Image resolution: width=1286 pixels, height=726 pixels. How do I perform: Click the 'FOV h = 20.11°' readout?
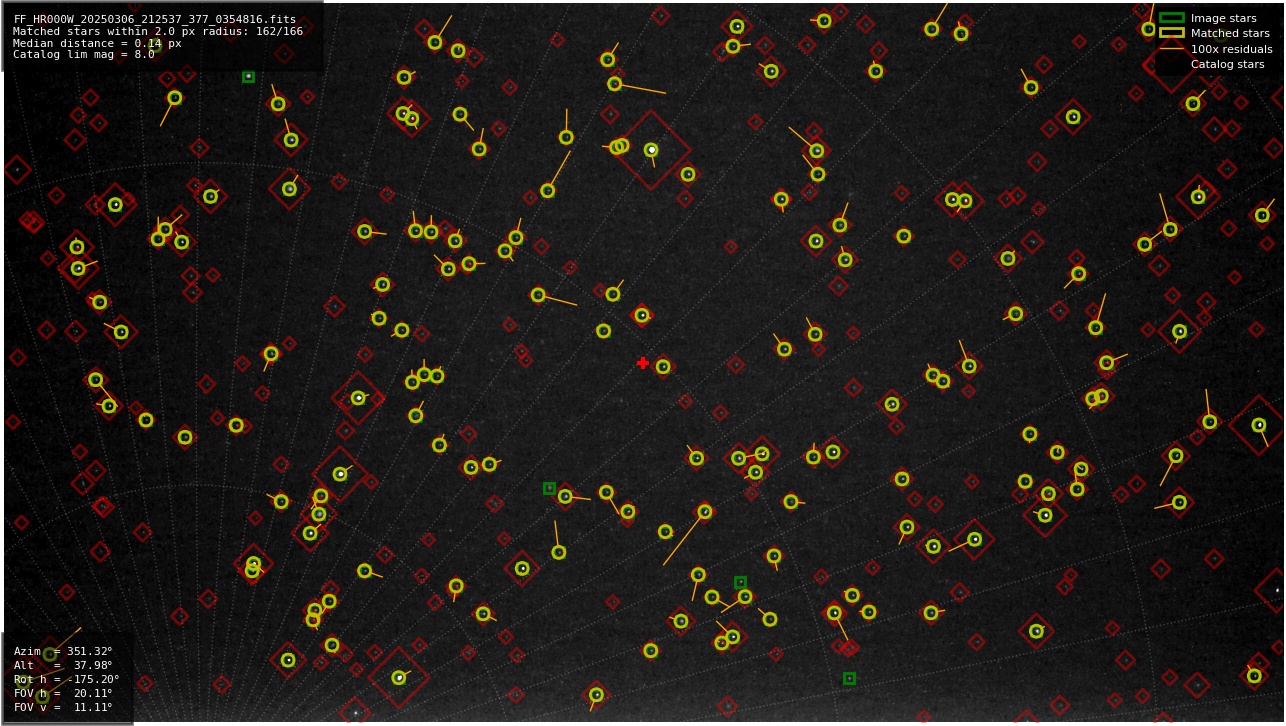coord(63,693)
